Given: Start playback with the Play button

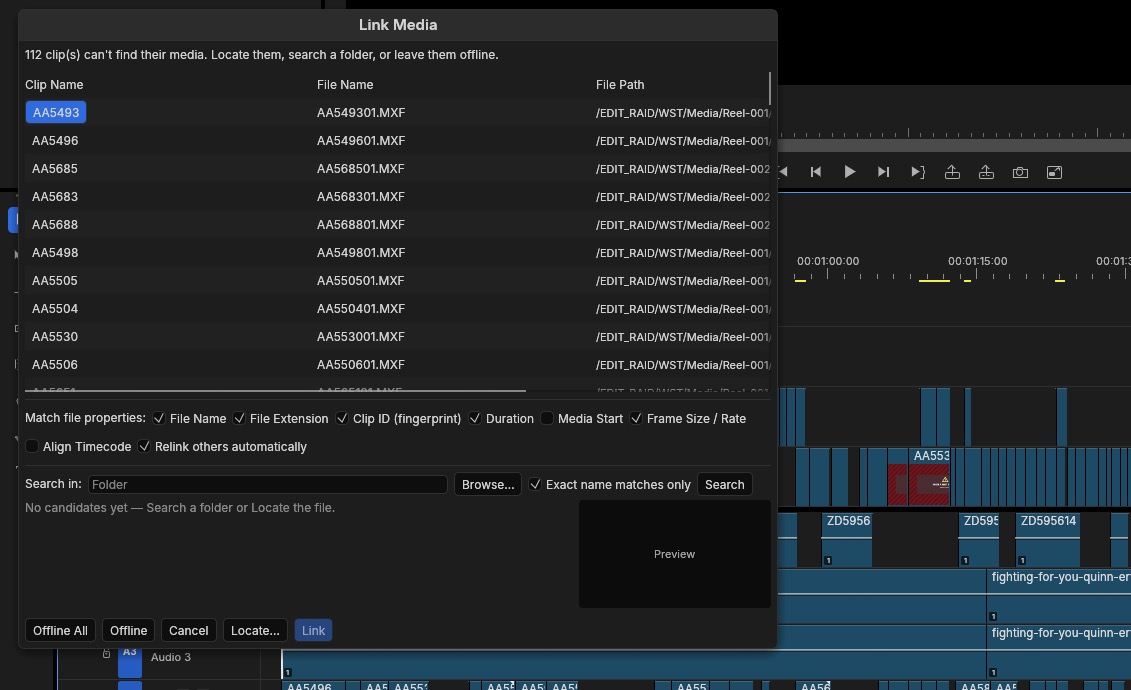Looking at the screenshot, I should pos(850,172).
